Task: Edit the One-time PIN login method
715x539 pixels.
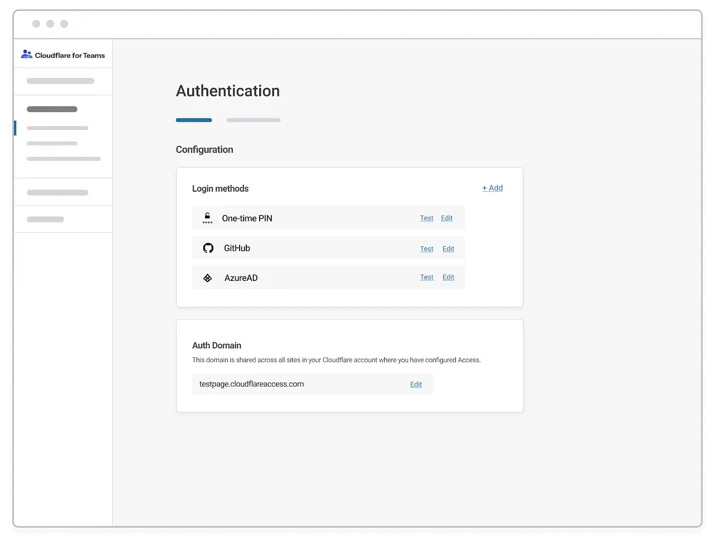Action: (x=446, y=218)
